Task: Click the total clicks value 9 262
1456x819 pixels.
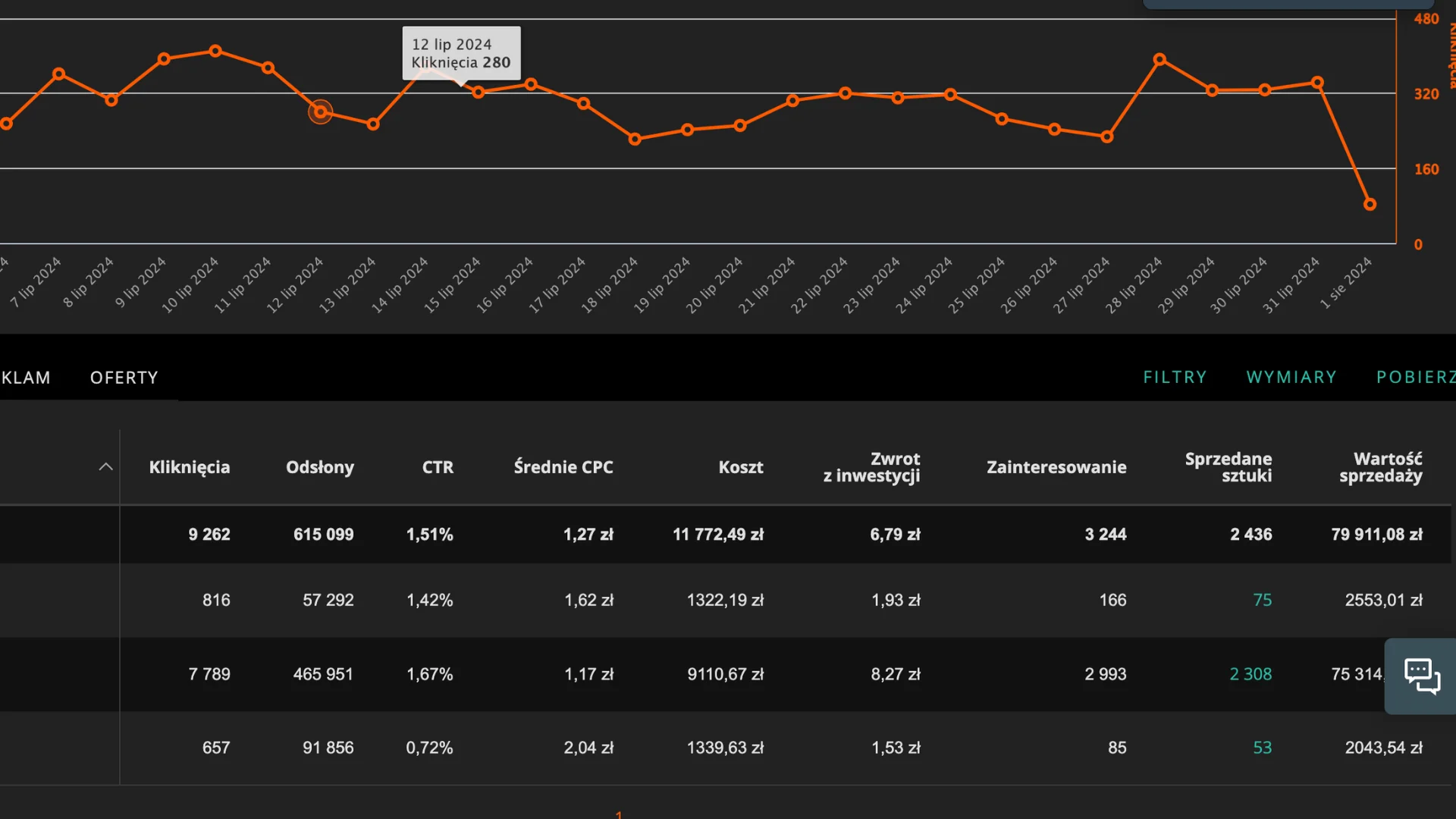Action: tap(209, 535)
